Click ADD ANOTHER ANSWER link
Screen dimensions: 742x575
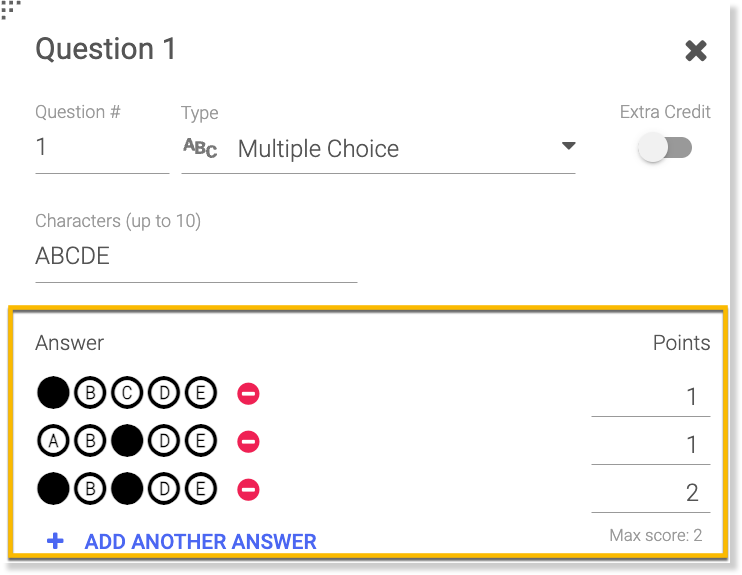pos(200,542)
